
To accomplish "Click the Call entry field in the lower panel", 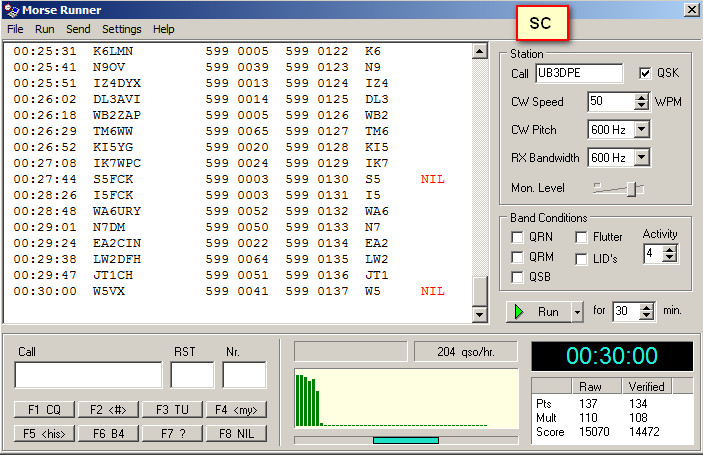I will click(x=88, y=375).
